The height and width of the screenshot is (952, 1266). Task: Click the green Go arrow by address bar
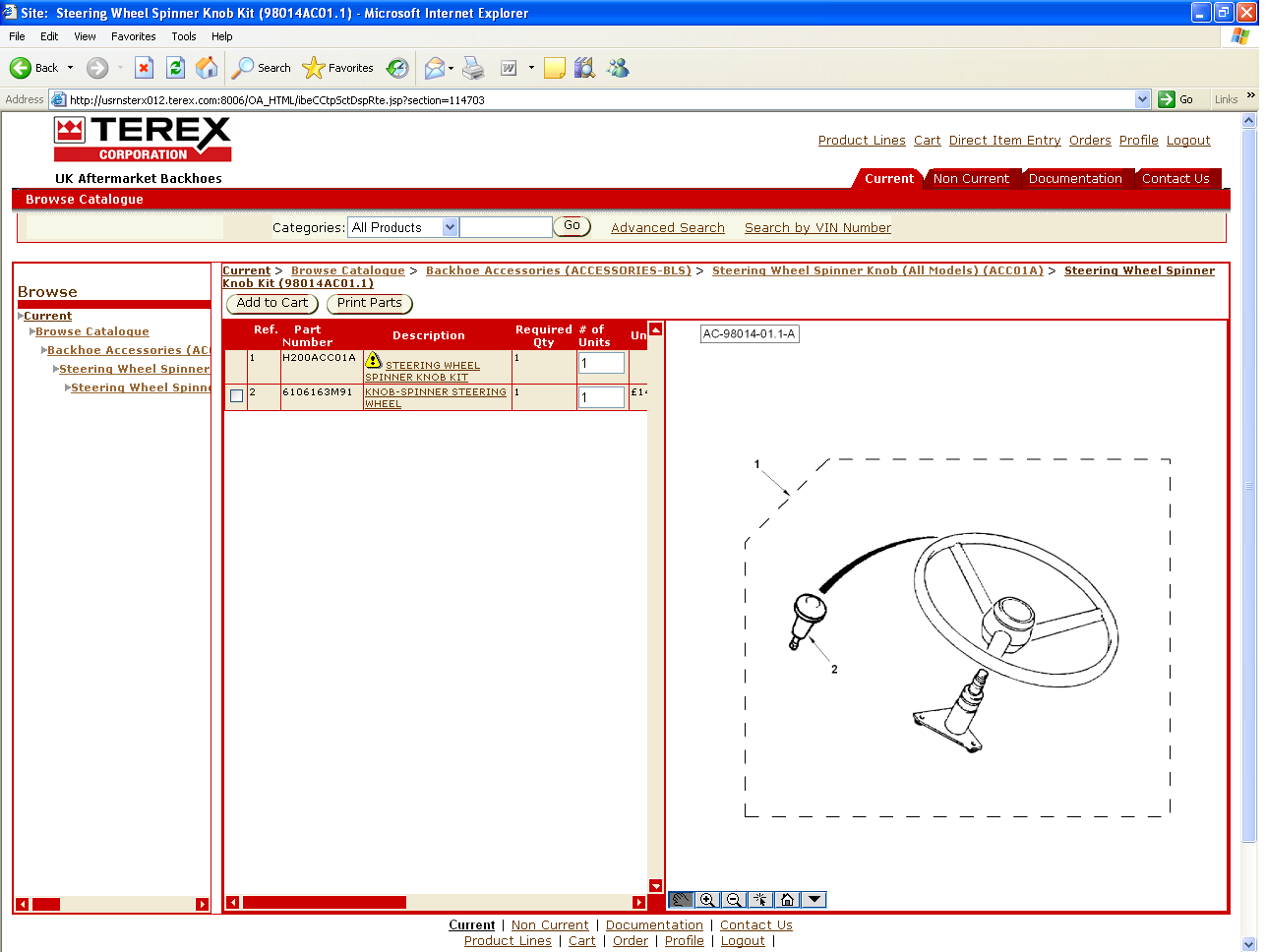click(1167, 99)
